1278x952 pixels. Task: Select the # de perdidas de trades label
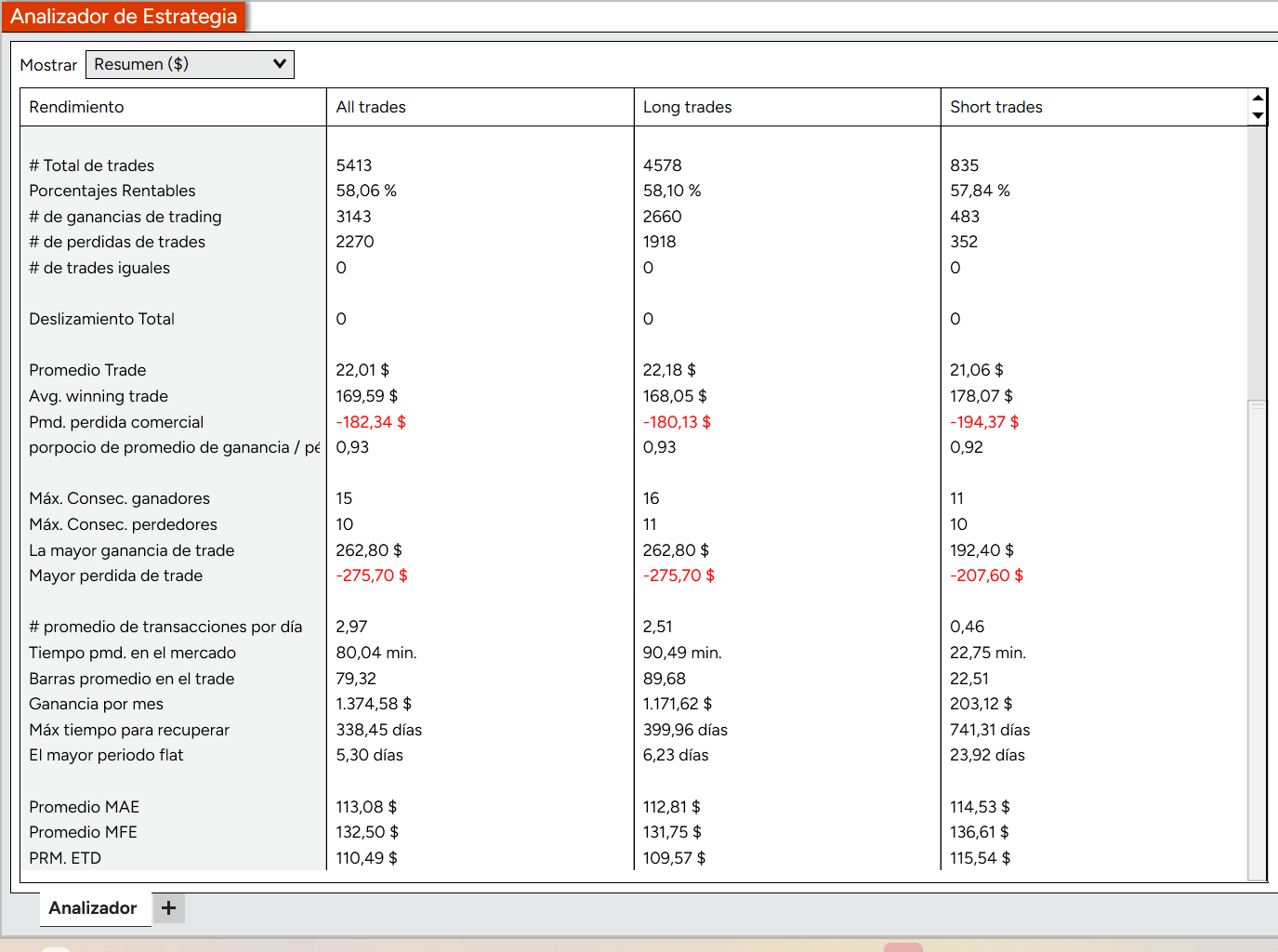(x=117, y=242)
